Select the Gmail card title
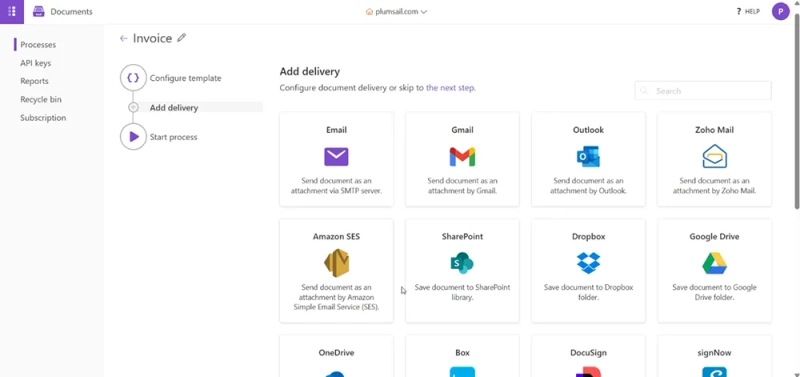 tap(462, 130)
